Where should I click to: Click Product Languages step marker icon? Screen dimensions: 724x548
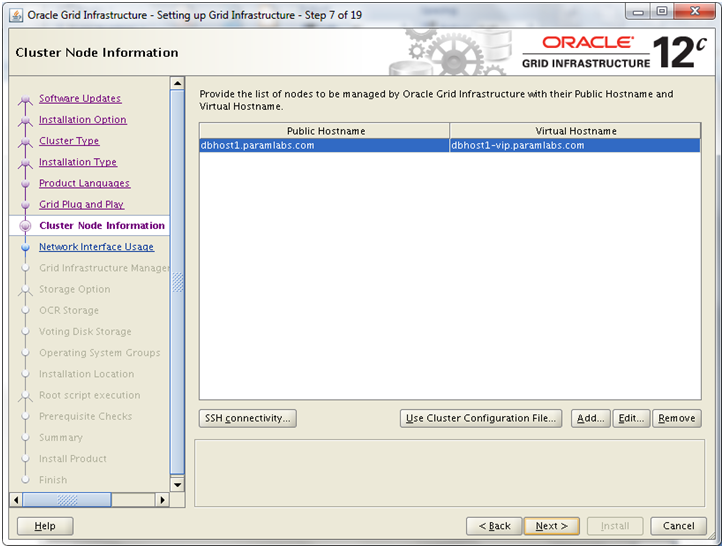coord(25,184)
